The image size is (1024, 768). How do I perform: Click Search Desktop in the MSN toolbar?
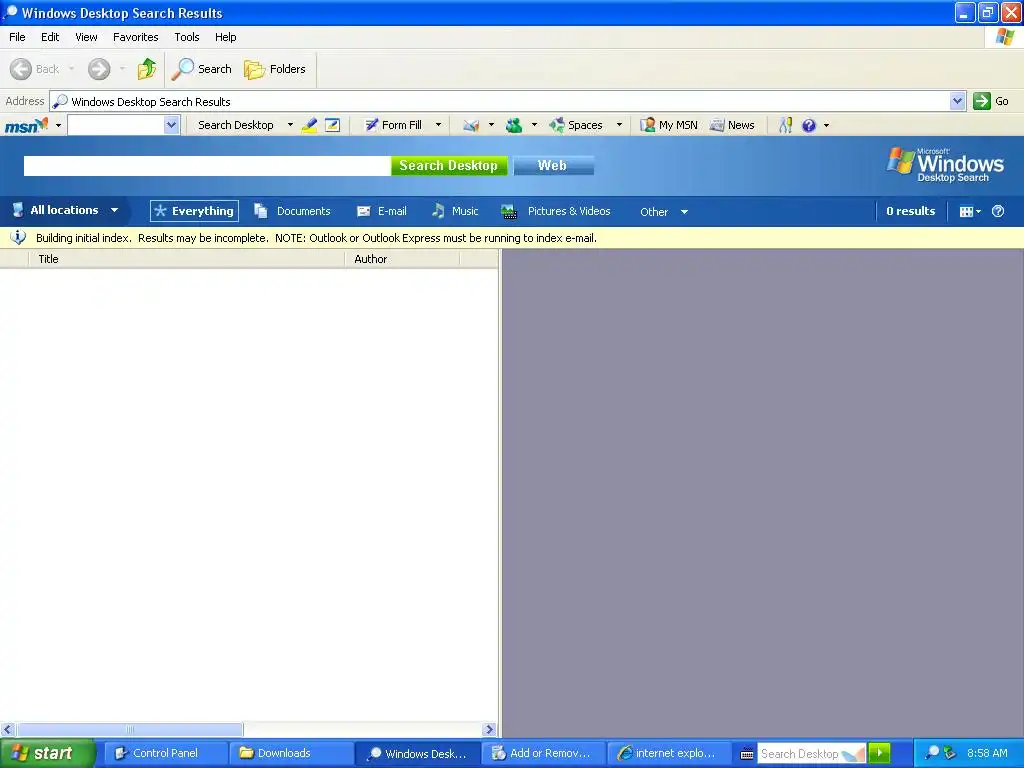236,125
